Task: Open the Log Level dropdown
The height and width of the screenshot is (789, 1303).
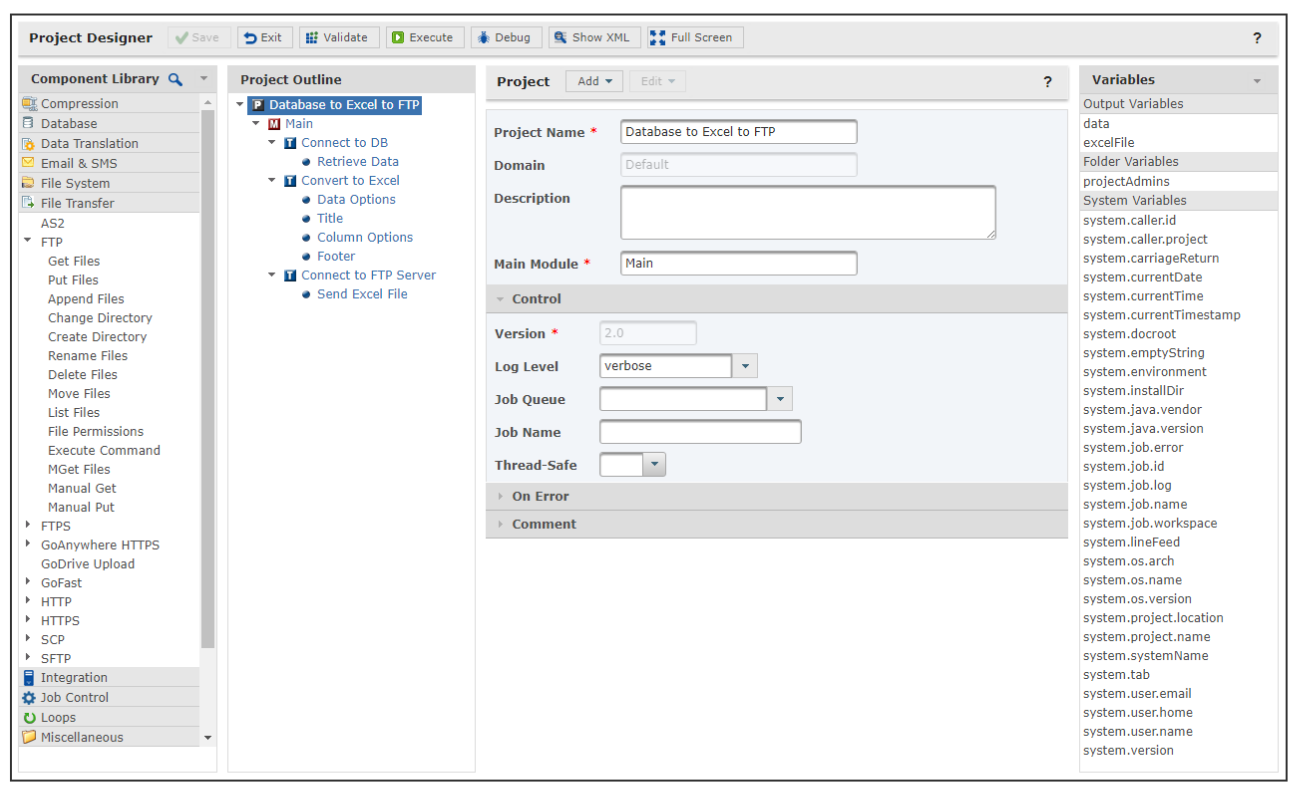Action: 744,366
